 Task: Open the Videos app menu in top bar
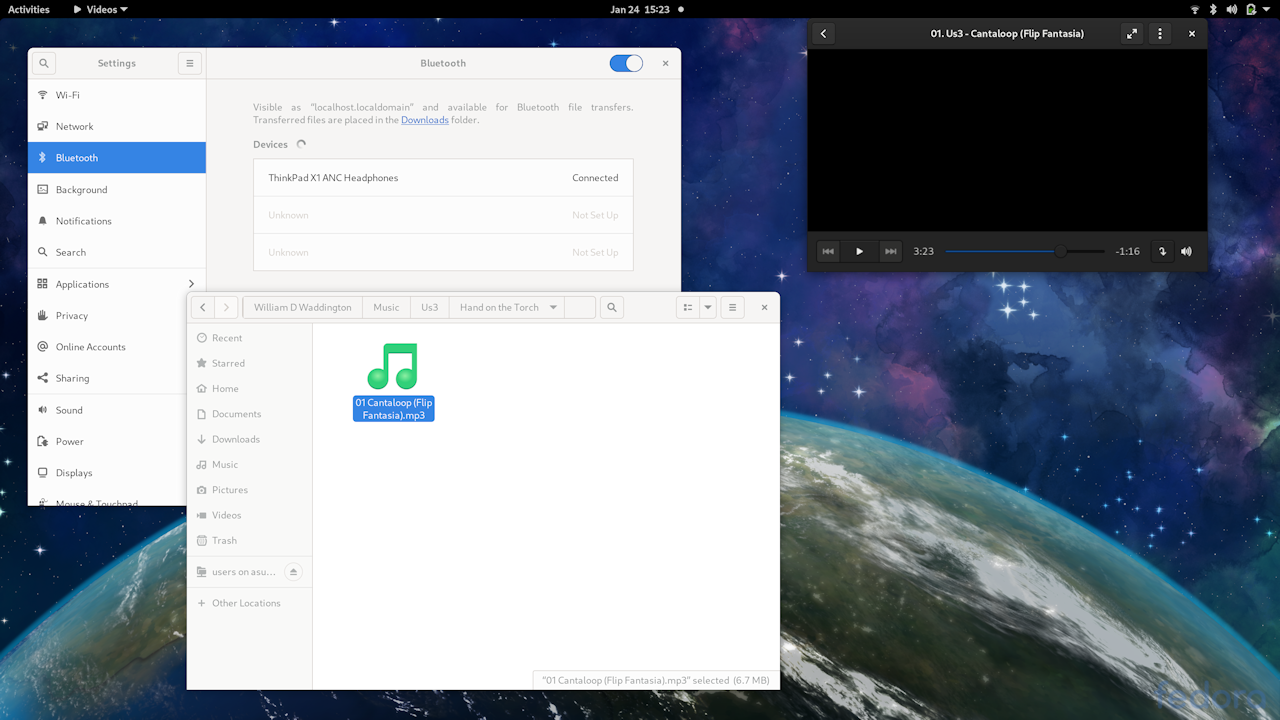[x=101, y=9]
